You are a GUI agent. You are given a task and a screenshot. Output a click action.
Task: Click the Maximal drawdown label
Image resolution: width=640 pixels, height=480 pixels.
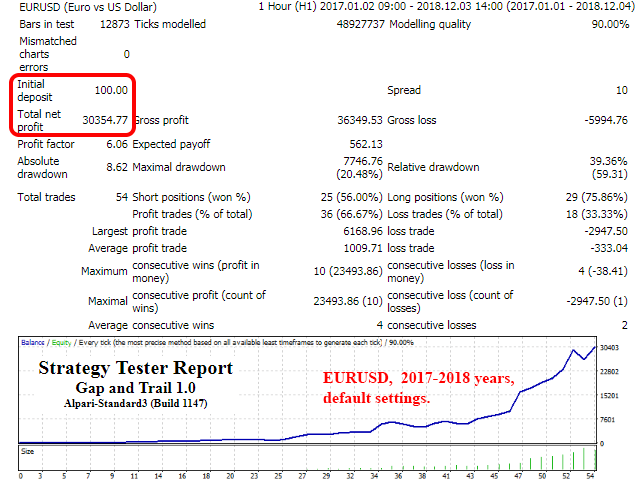(x=179, y=167)
